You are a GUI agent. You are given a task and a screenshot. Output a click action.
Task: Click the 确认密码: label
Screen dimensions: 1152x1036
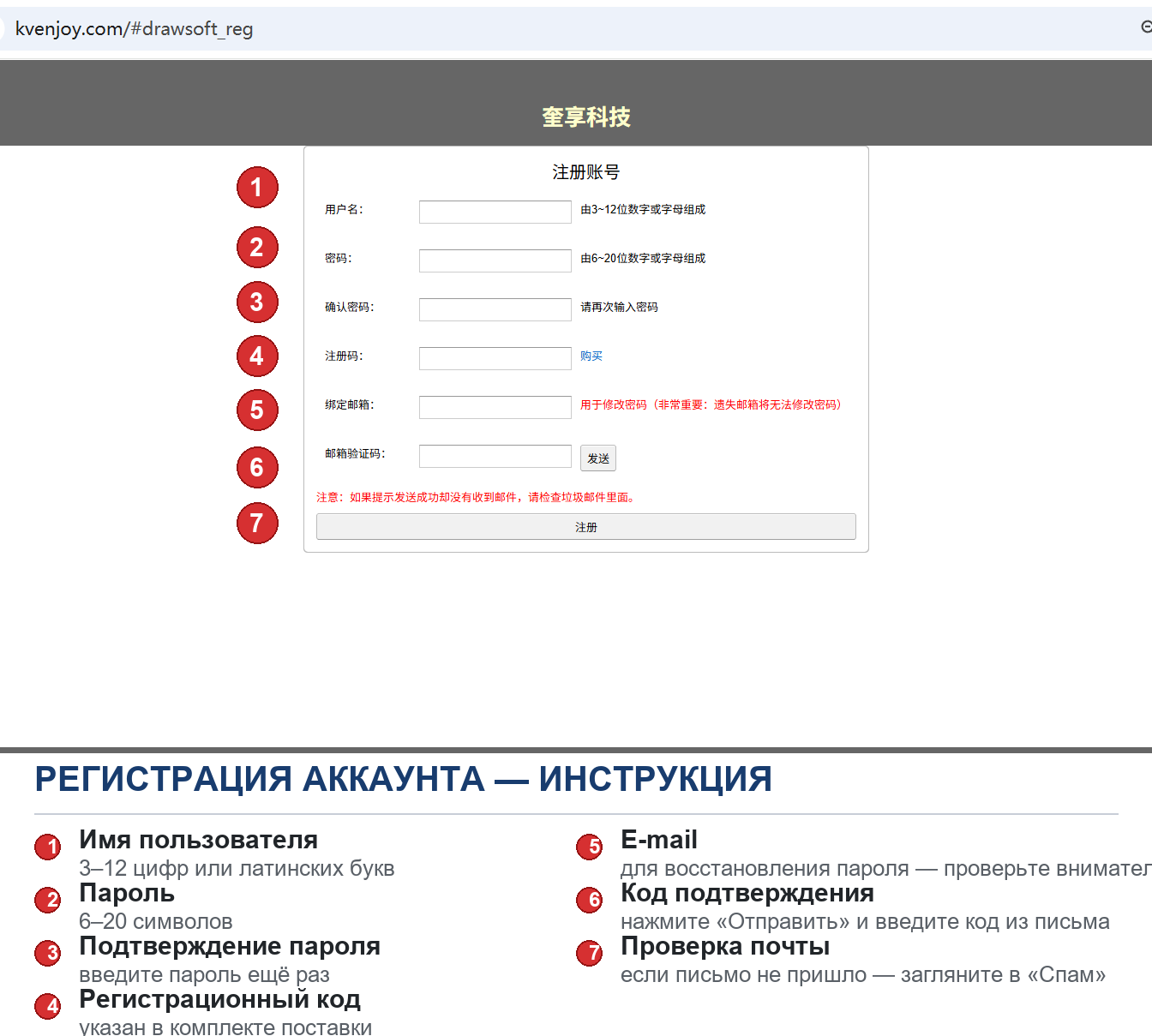[350, 307]
